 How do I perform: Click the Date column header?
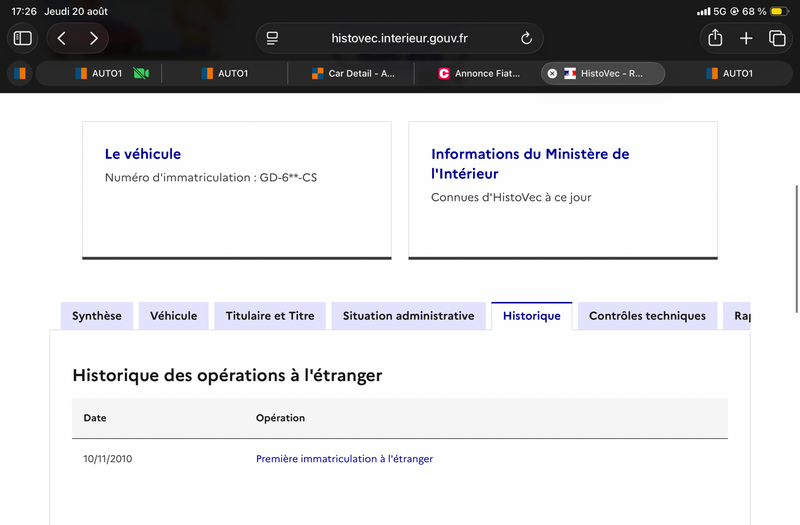click(95, 418)
